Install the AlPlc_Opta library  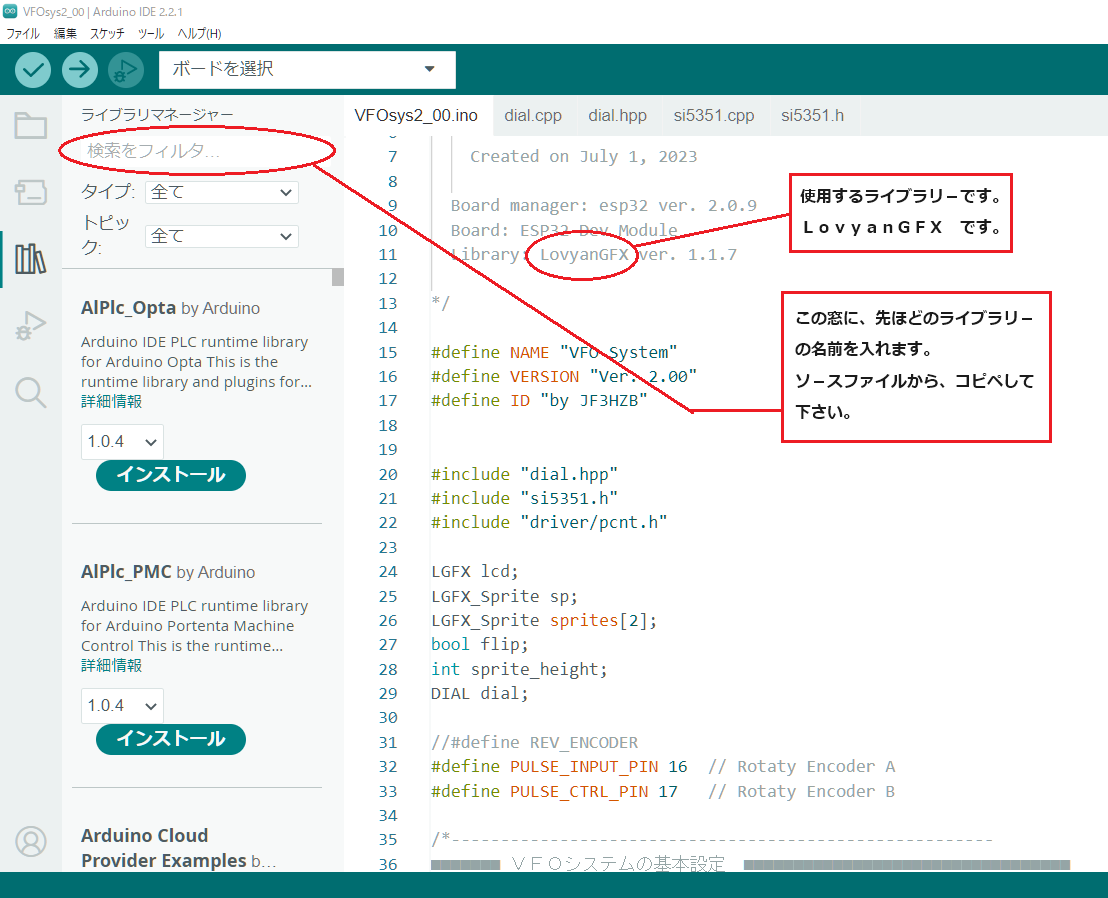pos(171,475)
